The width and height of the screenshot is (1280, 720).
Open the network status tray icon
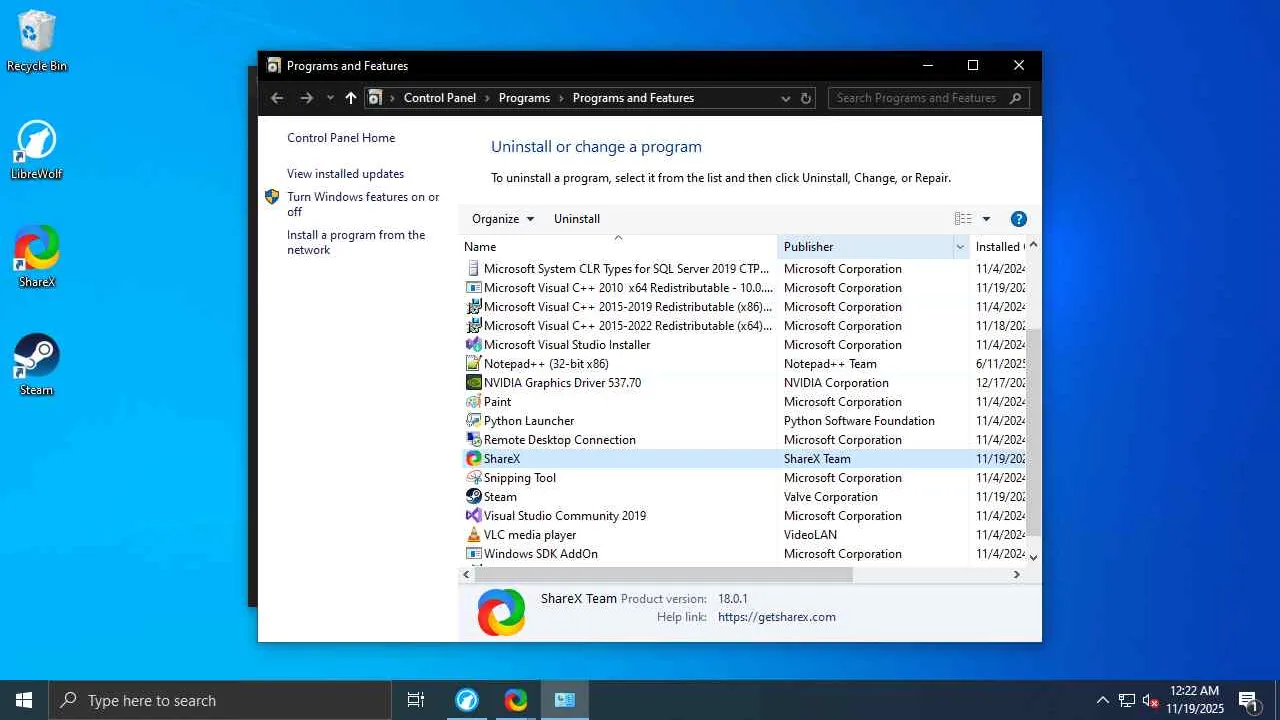1126,700
